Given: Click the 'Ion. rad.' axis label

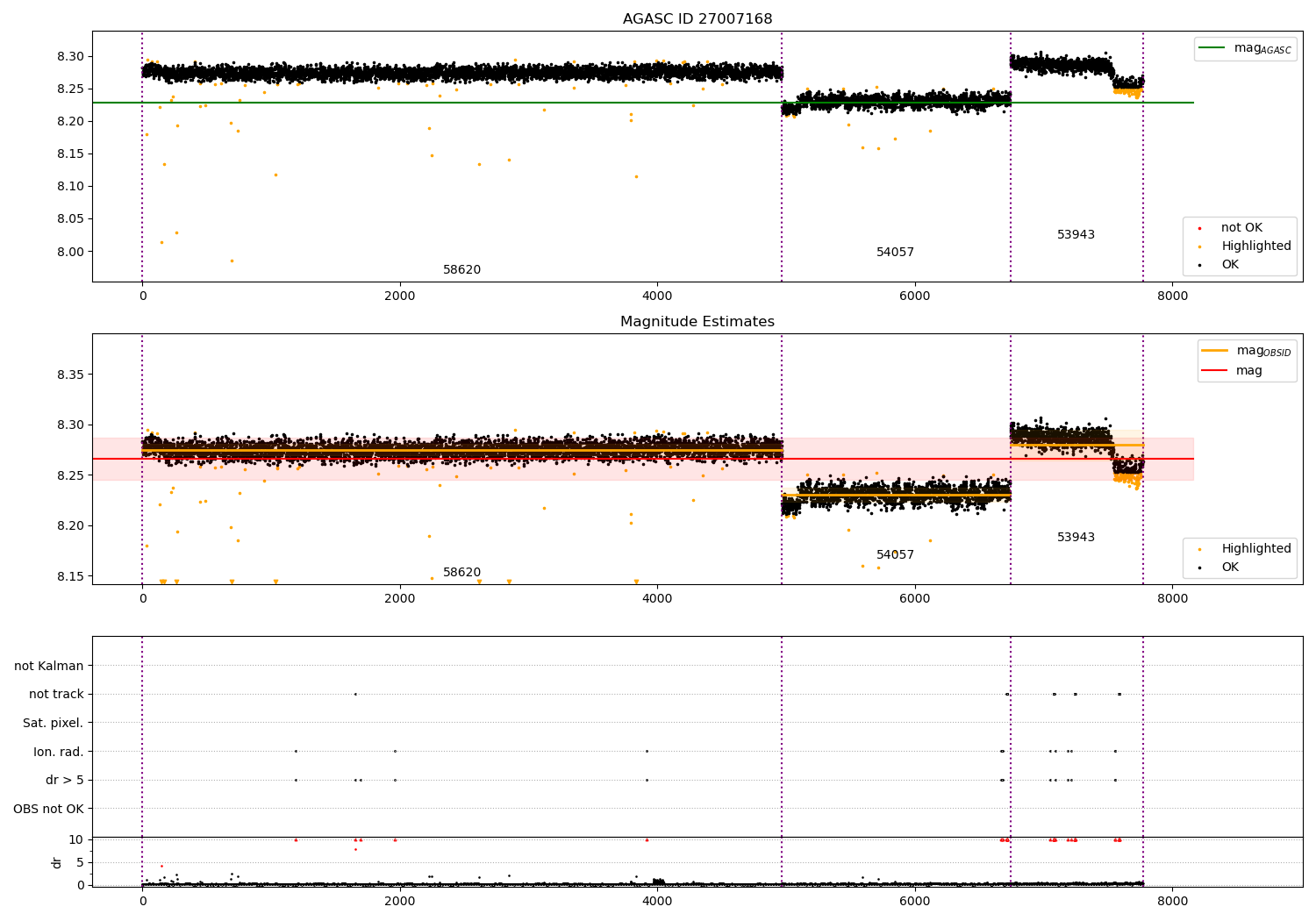Looking at the screenshot, I should pyautogui.click(x=59, y=752).
